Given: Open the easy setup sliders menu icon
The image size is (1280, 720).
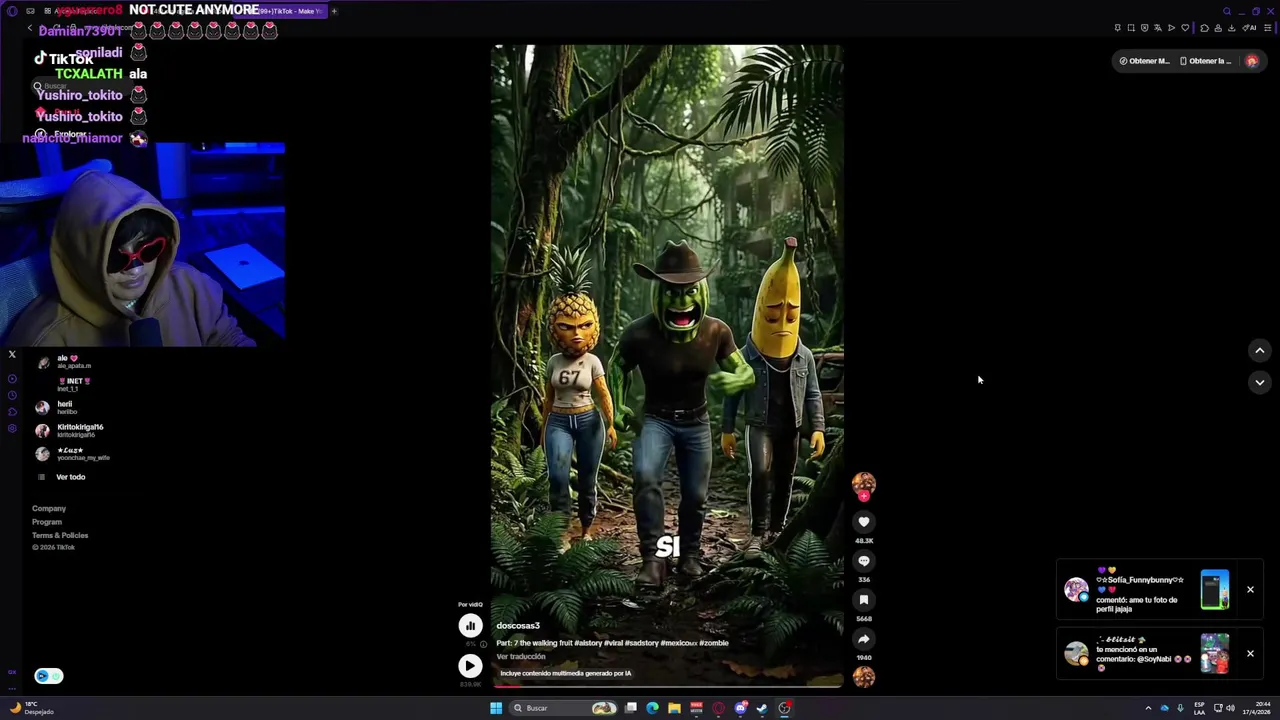Looking at the screenshot, I should point(1268,28).
